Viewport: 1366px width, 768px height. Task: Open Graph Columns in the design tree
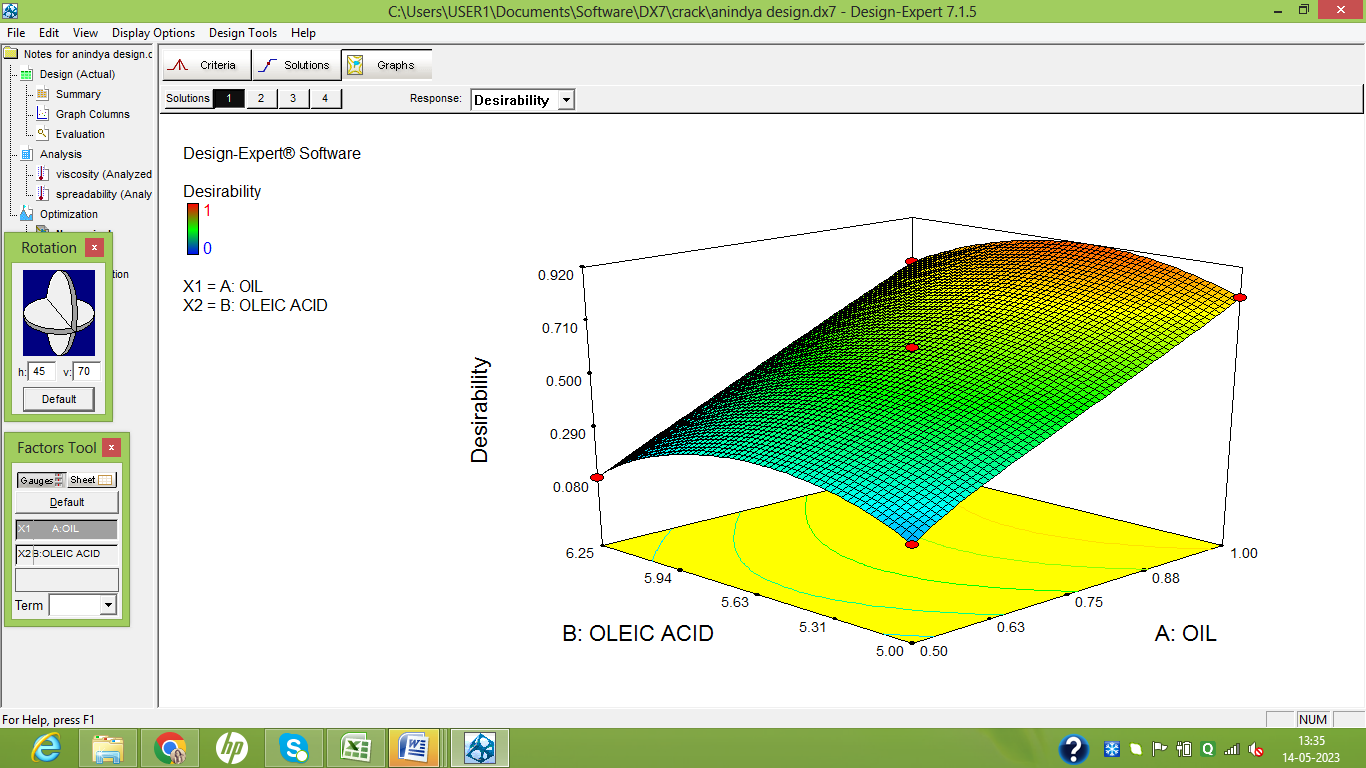pyautogui.click(x=92, y=114)
